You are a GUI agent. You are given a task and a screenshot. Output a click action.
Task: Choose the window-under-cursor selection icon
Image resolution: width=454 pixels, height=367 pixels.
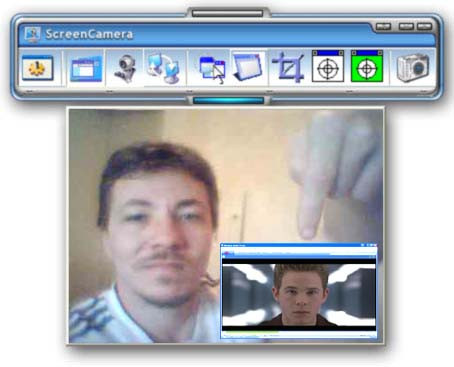pos(212,69)
